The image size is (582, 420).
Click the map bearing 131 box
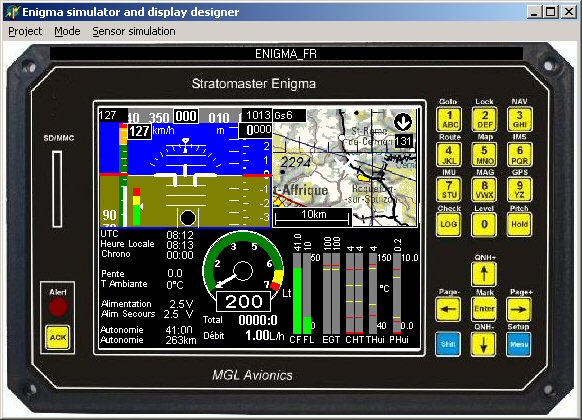403,141
